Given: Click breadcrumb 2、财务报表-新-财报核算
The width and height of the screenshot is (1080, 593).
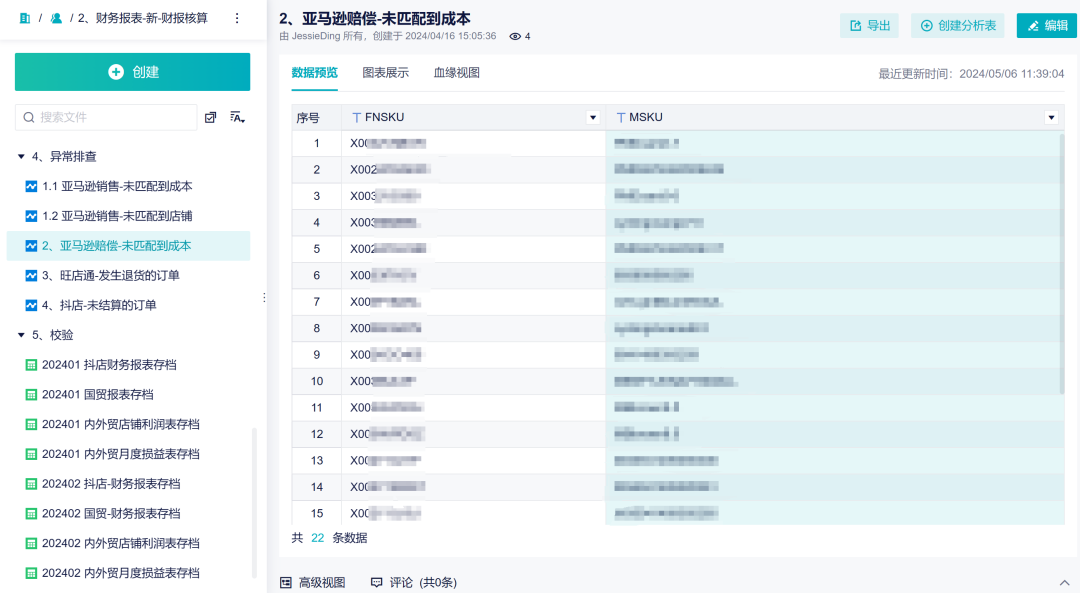Looking at the screenshot, I should pyautogui.click(x=143, y=18).
